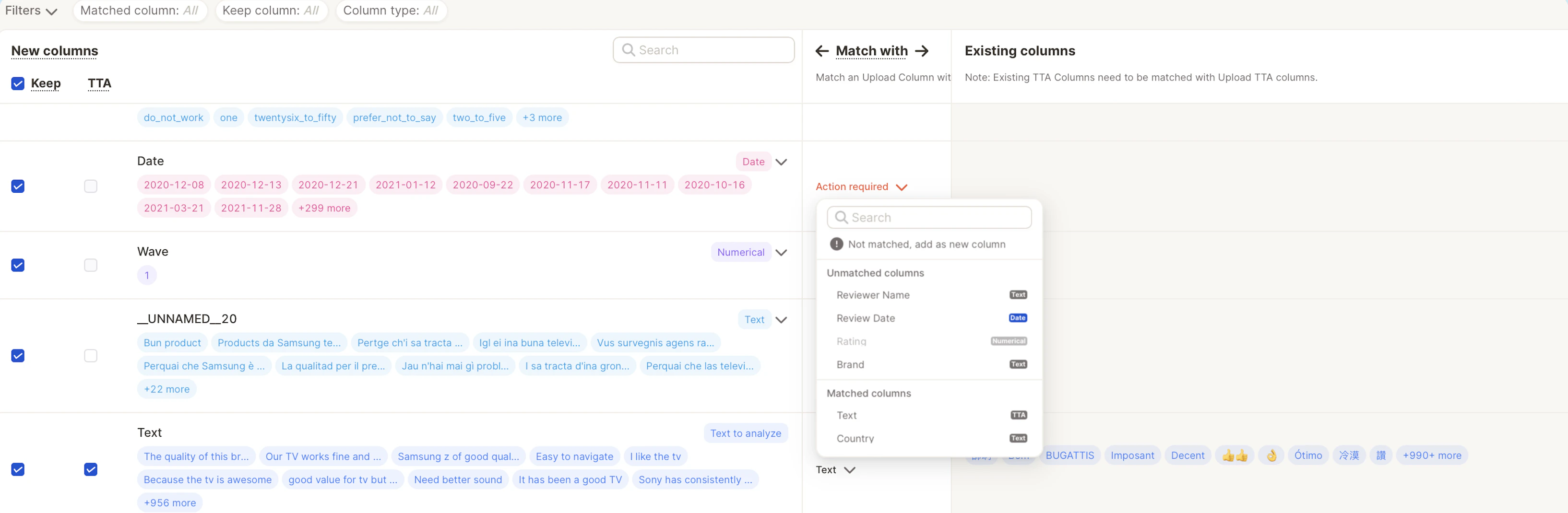
Task: Uncheck Keep for the Wave column
Action: tap(18, 265)
